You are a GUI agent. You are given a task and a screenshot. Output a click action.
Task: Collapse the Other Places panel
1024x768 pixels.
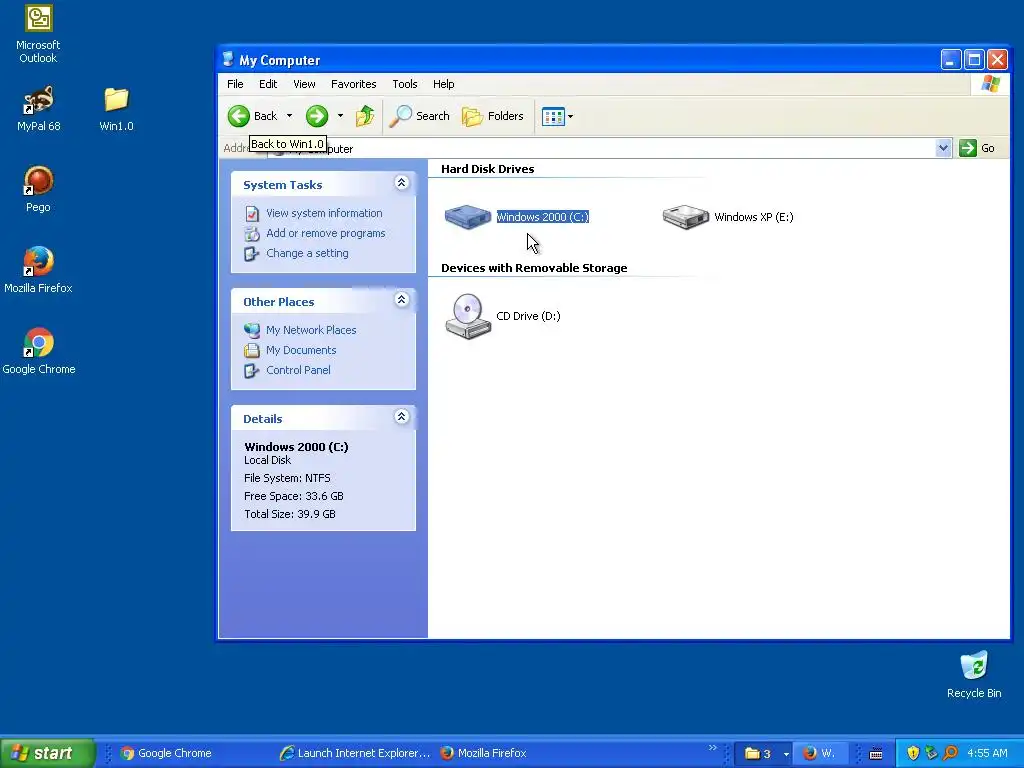pyautogui.click(x=402, y=300)
